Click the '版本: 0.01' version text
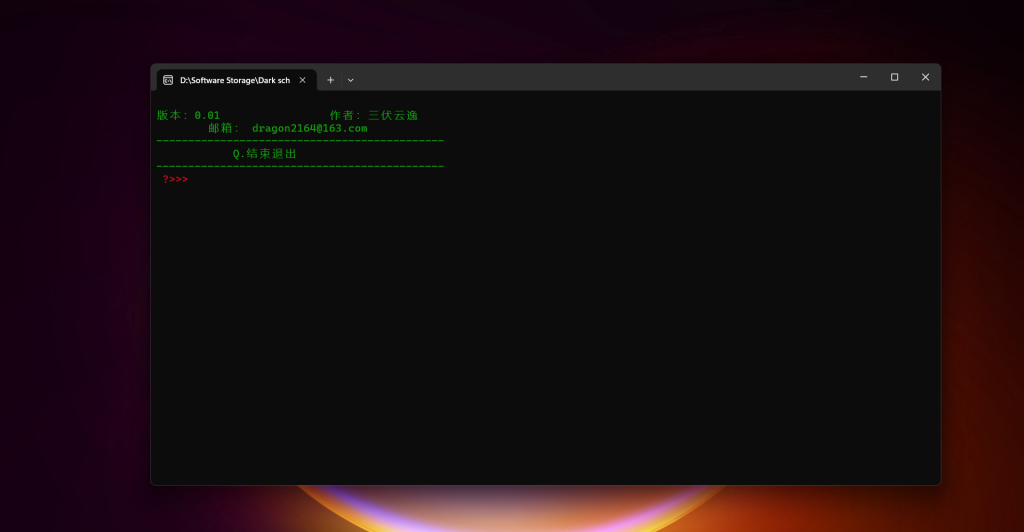This screenshot has width=1024, height=532. click(188, 116)
